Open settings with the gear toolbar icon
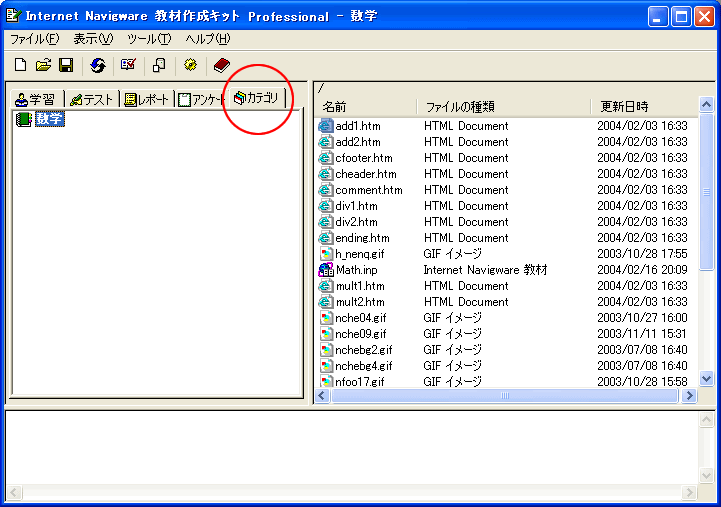This screenshot has height=507, width=721. pyautogui.click(x=190, y=65)
